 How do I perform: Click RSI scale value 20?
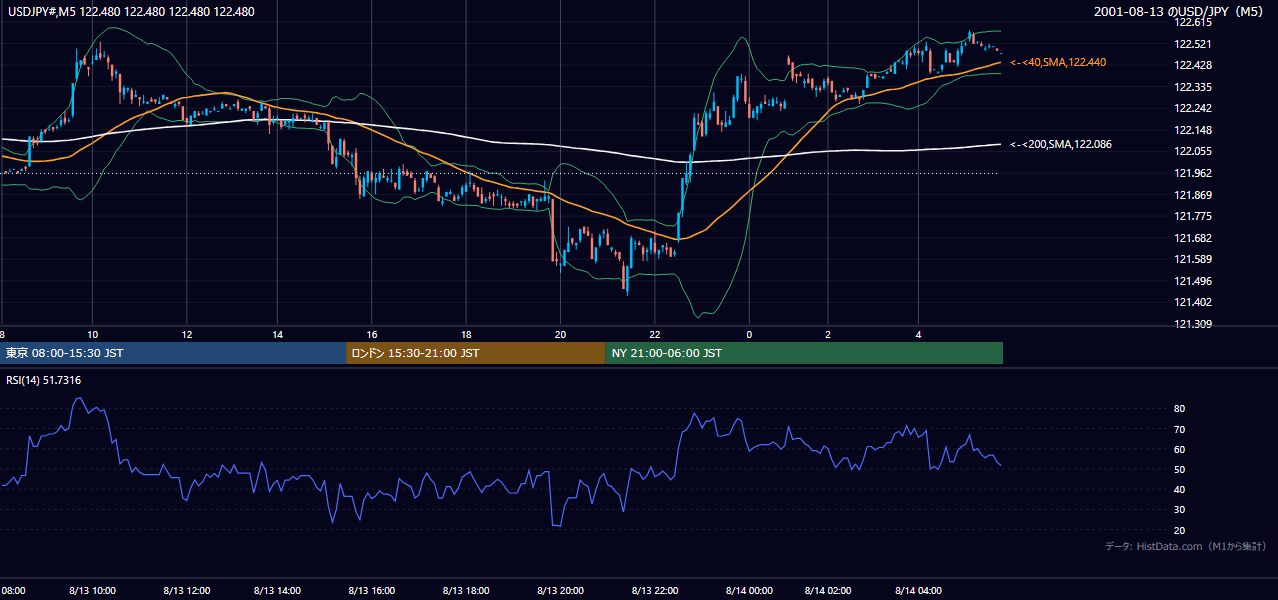point(1180,530)
